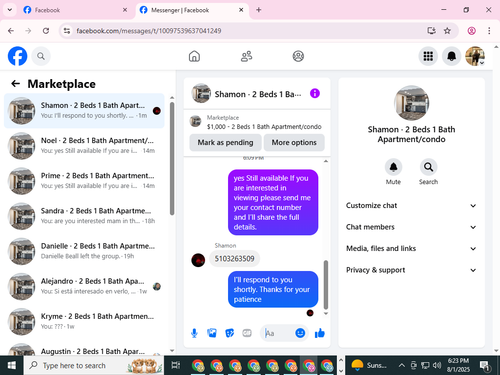Go back using the Marketplace arrow
This screenshot has width=500, height=375.
(x=16, y=84)
